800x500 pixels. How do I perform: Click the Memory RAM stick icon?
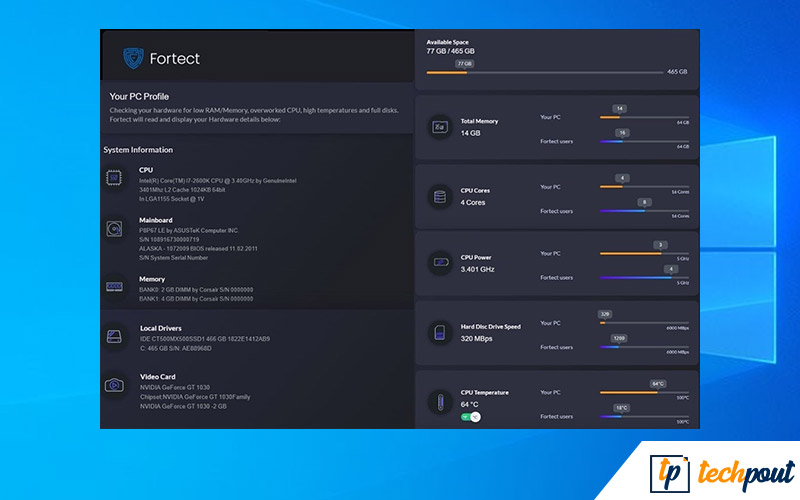pyautogui.click(x=115, y=287)
